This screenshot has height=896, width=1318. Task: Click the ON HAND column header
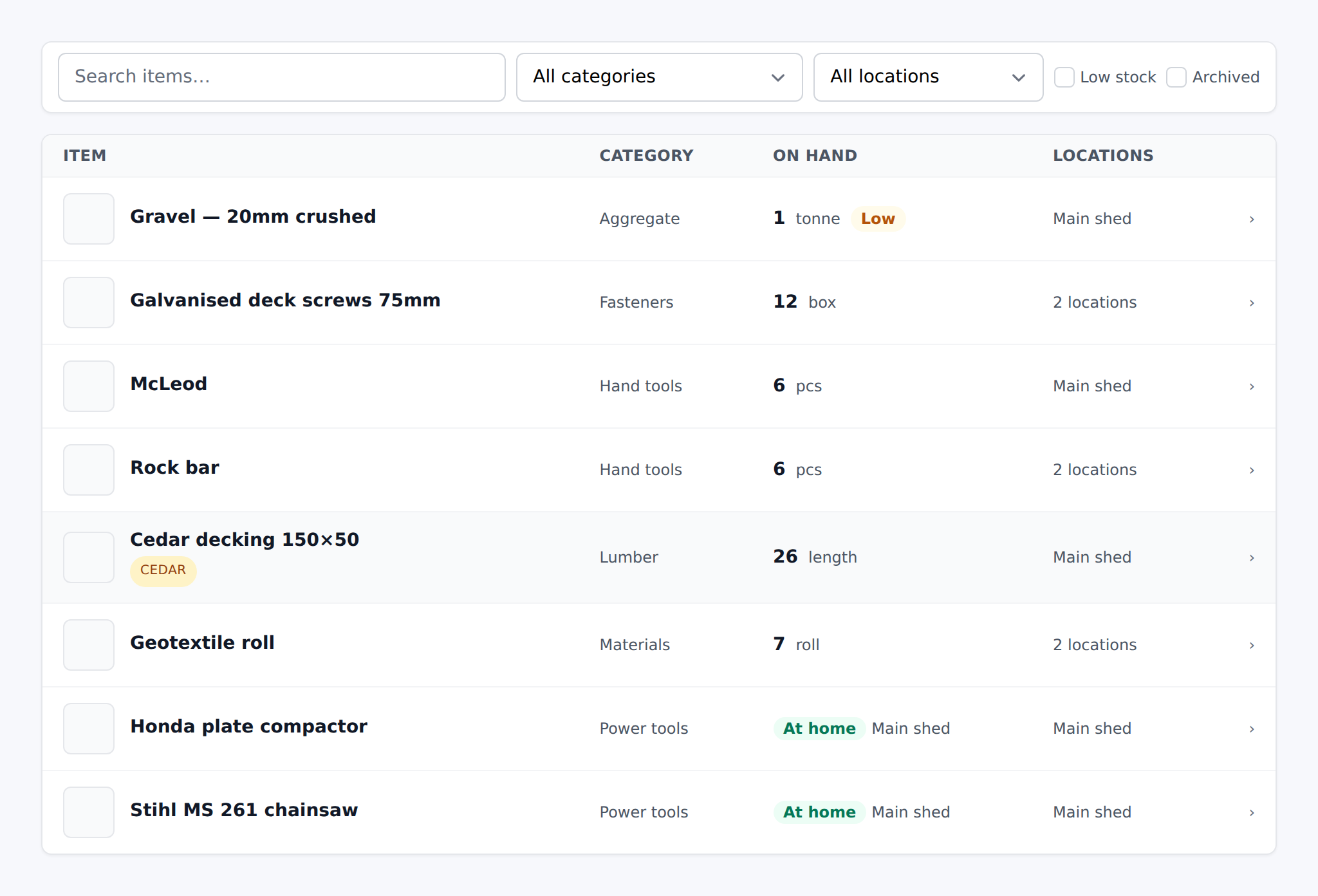815,156
